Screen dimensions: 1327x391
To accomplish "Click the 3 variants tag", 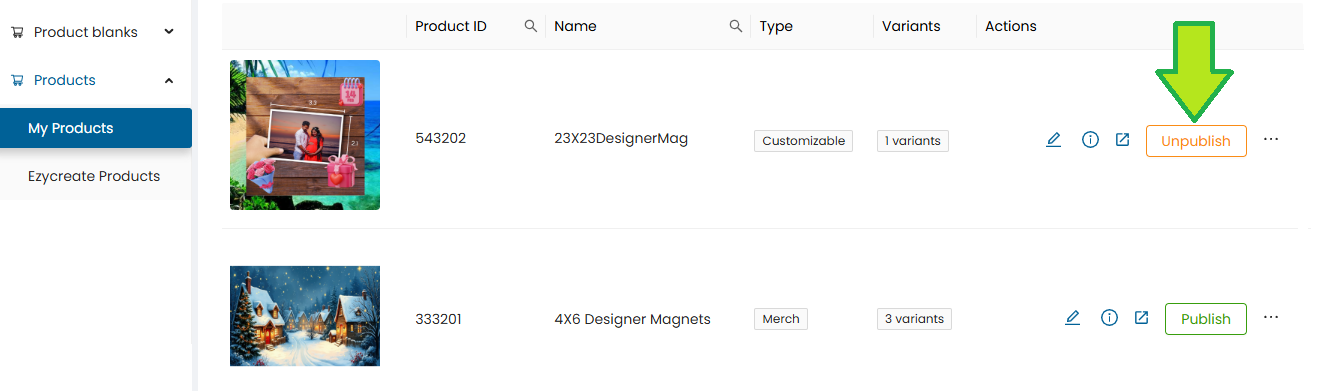I will [x=914, y=319].
